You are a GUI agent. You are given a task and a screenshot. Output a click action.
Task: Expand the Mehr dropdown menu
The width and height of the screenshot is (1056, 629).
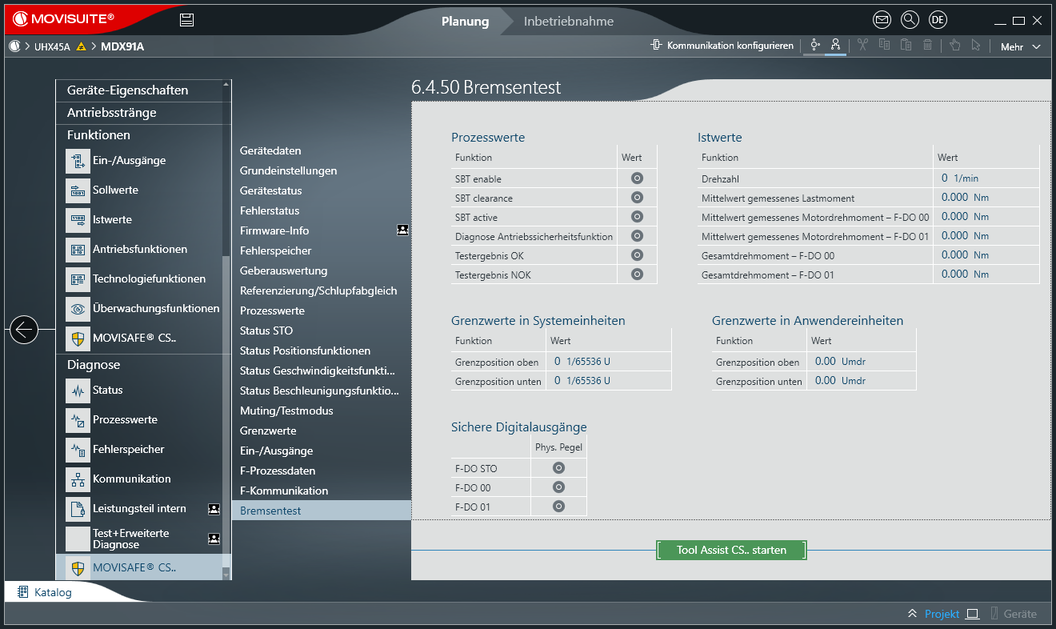click(1018, 46)
